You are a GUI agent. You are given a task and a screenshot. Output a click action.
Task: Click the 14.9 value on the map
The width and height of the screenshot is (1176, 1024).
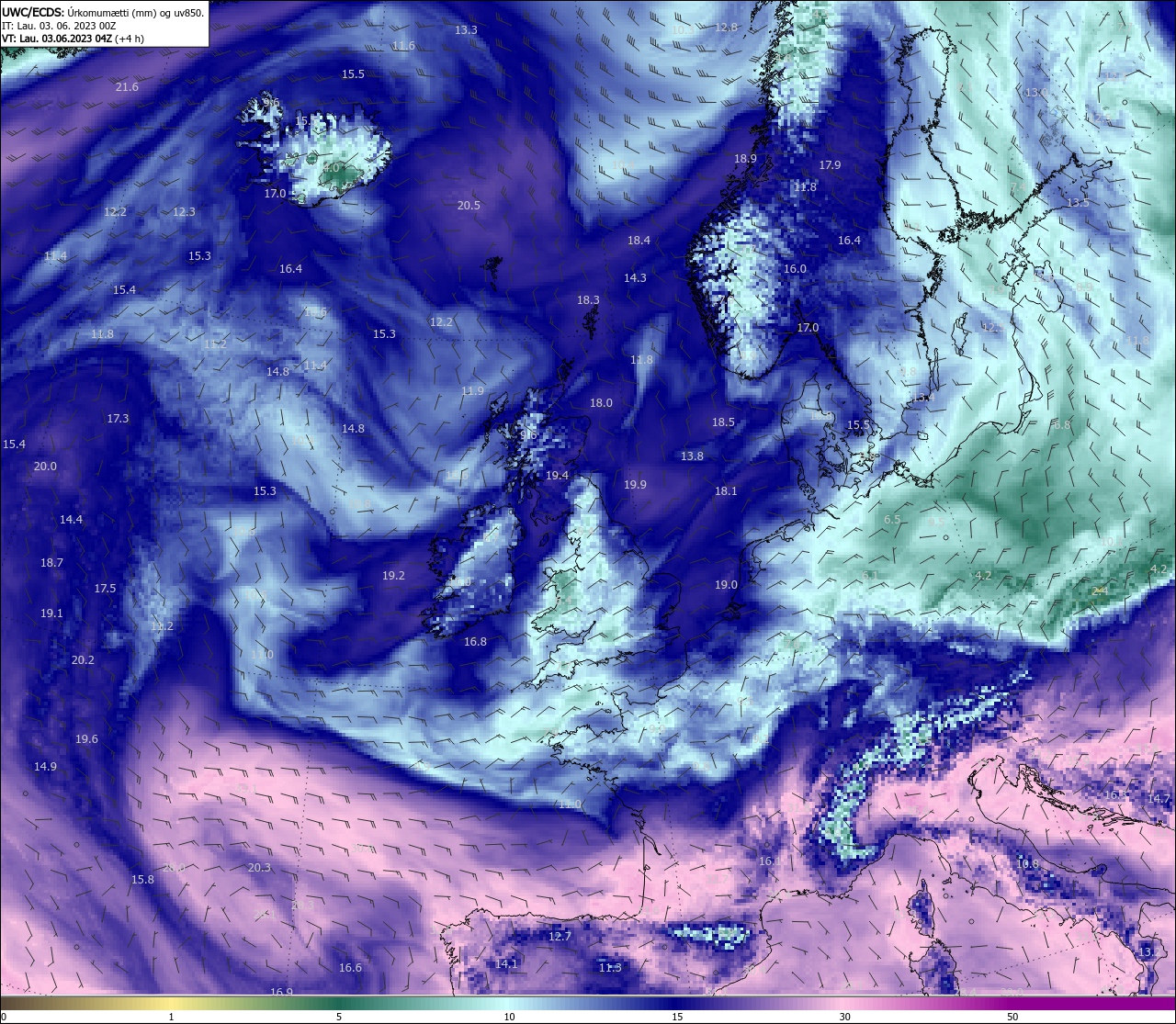tap(45, 767)
